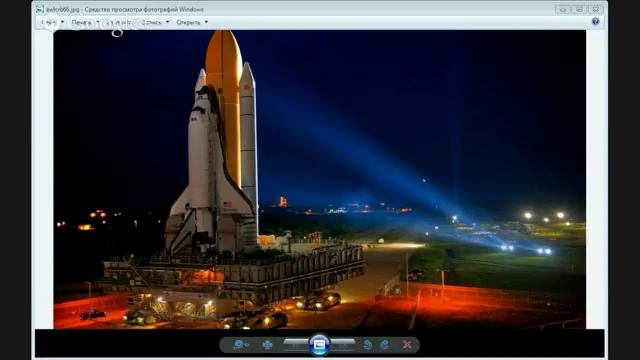Expand the Открыть dropdown arrow
The width and height of the screenshot is (640, 360).
point(206,22)
